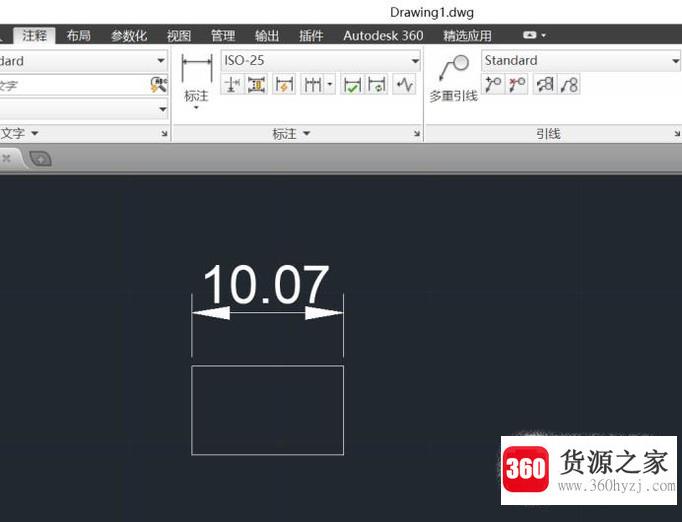The width and height of the screenshot is (682, 522).
Task: Close the current drawing file tab
Action: coord(6,158)
